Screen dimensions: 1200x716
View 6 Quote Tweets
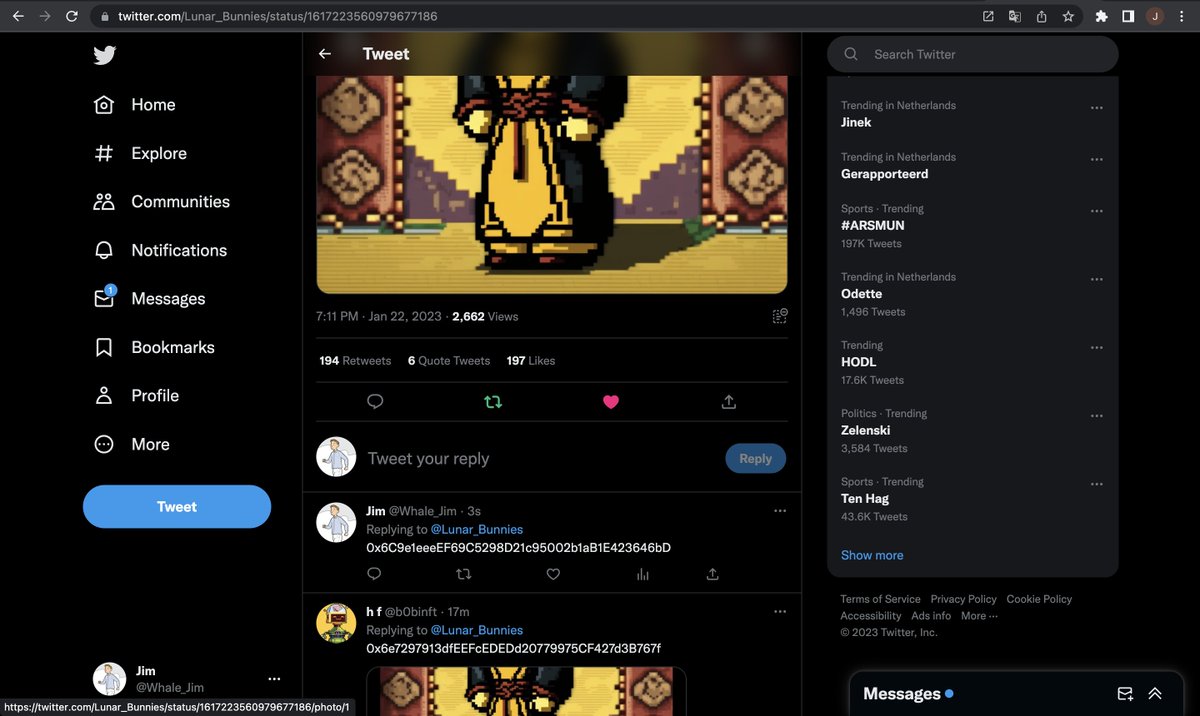[x=449, y=360]
